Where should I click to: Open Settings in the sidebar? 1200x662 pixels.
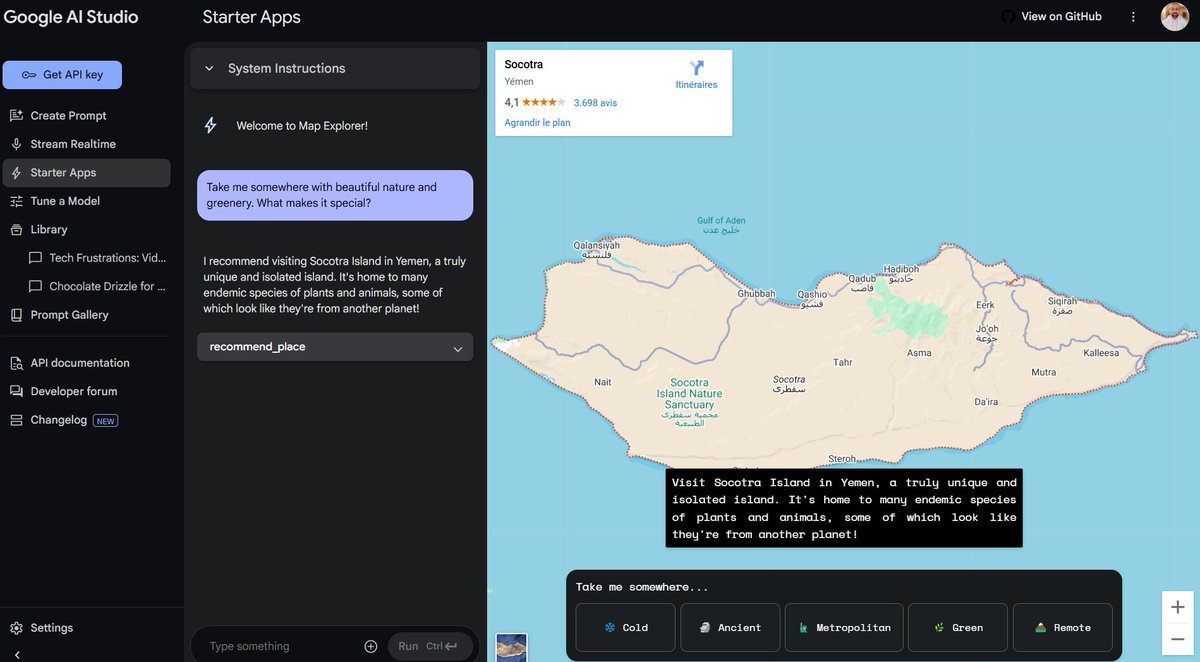(x=51, y=628)
